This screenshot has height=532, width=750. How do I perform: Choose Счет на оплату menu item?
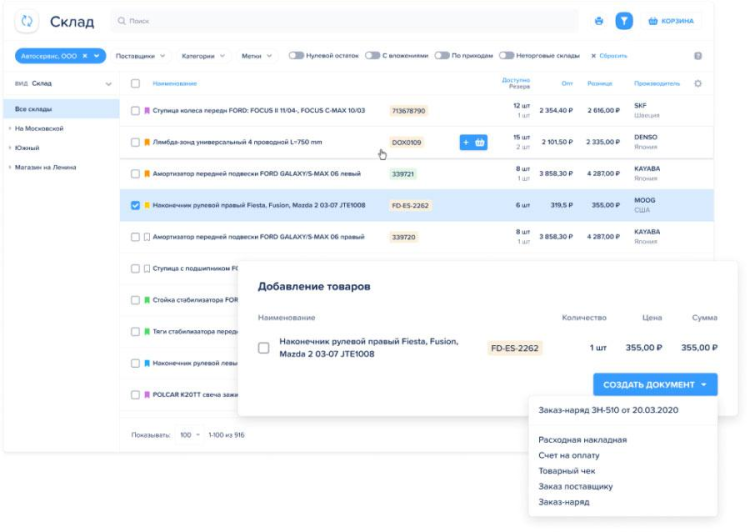point(568,455)
